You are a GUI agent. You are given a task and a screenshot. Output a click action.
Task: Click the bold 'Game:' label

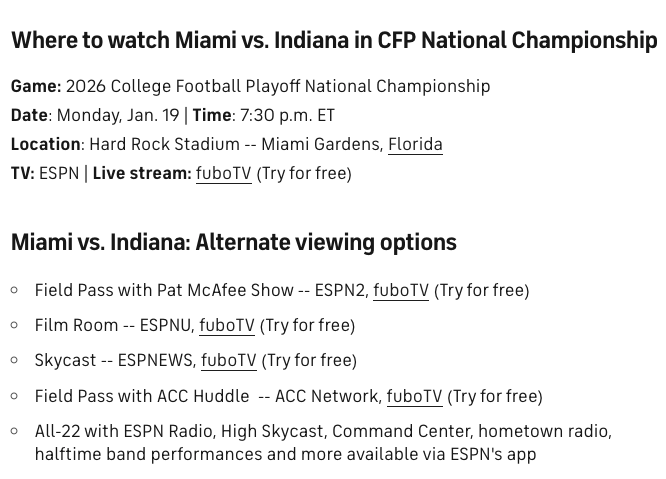click(x=36, y=86)
